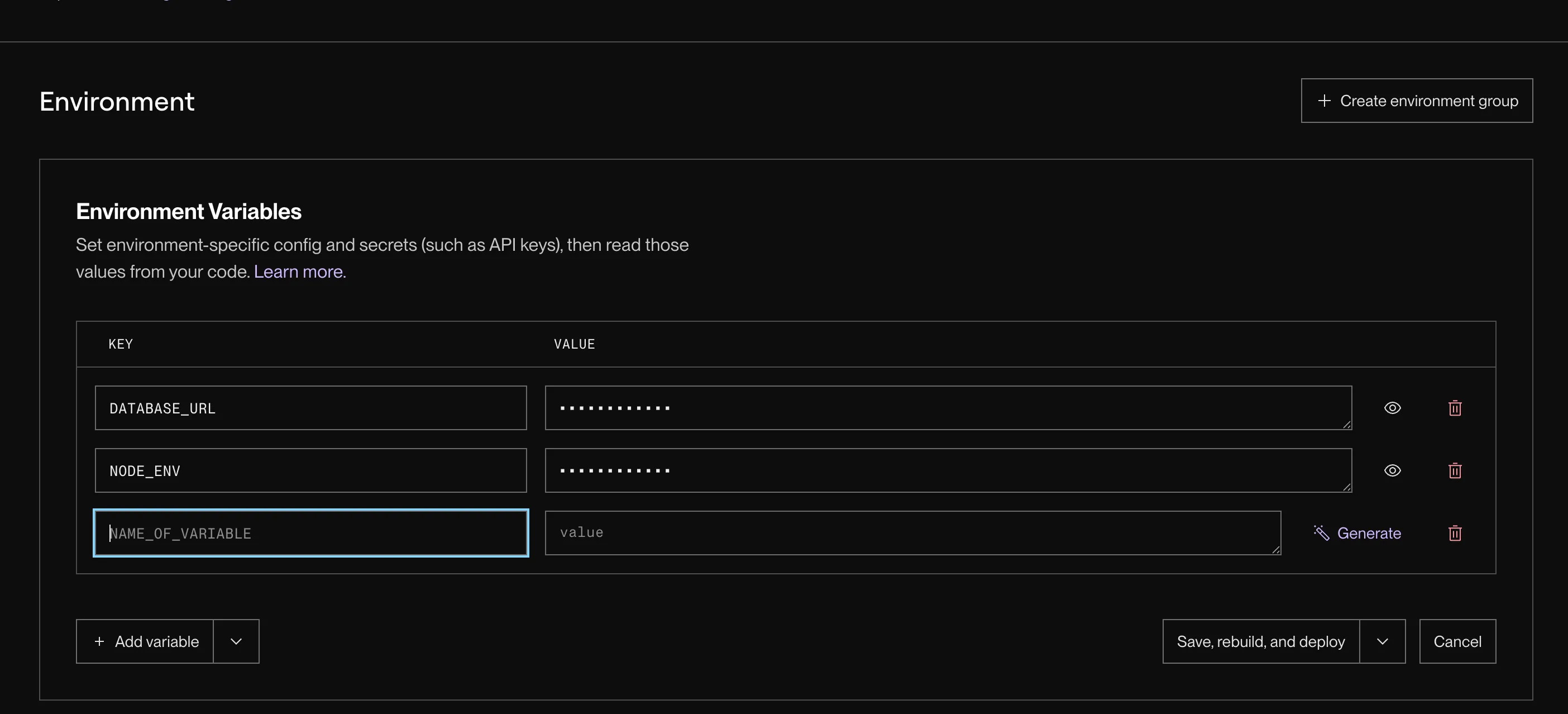The width and height of the screenshot is (1568, 714).
Task: Edit the NODE_ENV key field
Action: 311,471
